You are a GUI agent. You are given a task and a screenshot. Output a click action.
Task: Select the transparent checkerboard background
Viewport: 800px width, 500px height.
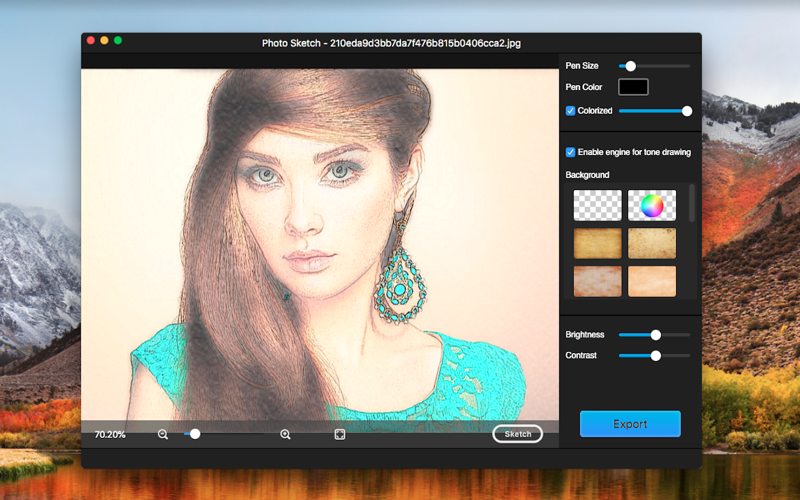597,205
